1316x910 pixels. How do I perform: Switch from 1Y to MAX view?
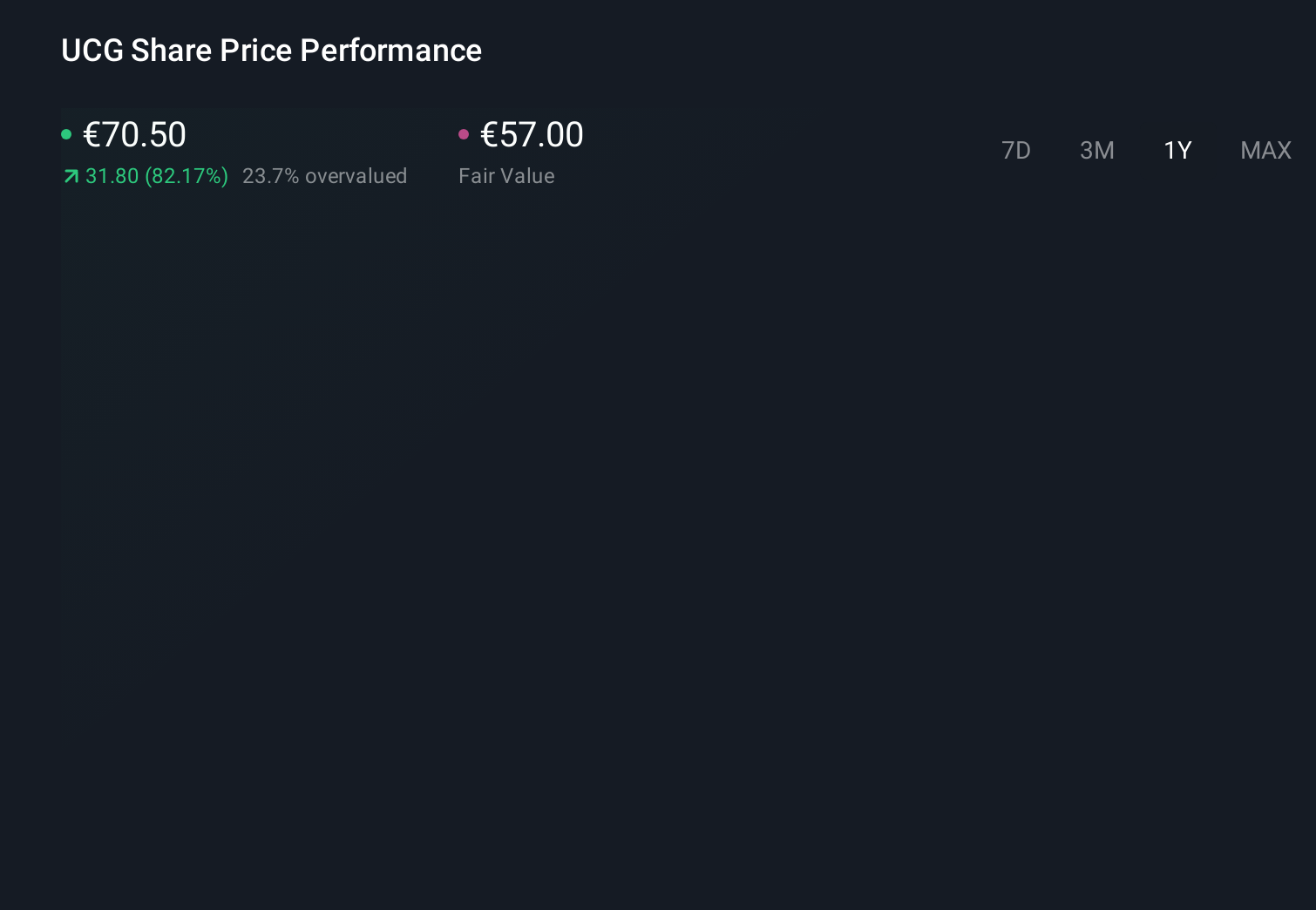[1265, 150]
